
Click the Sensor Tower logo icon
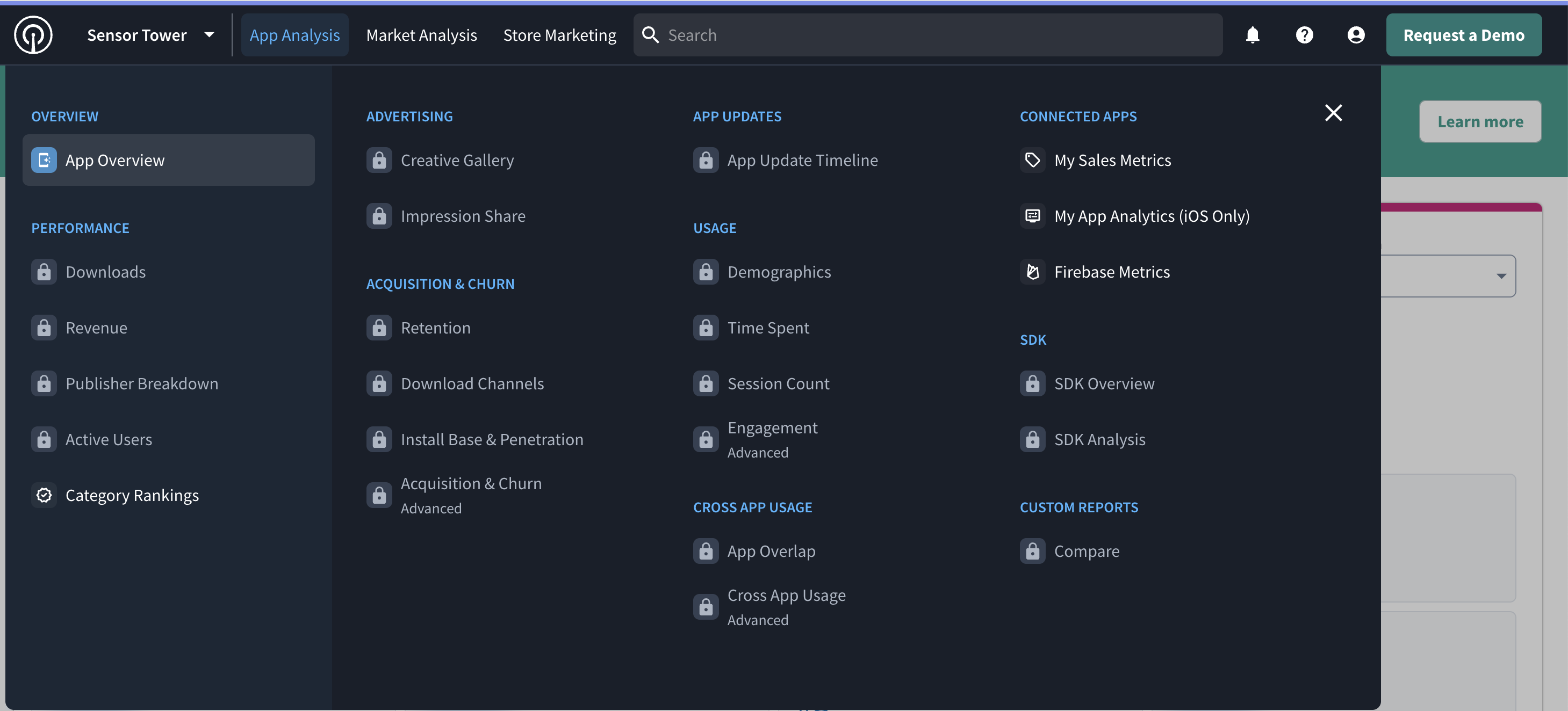pyautogui.click(x=33, y=35)
